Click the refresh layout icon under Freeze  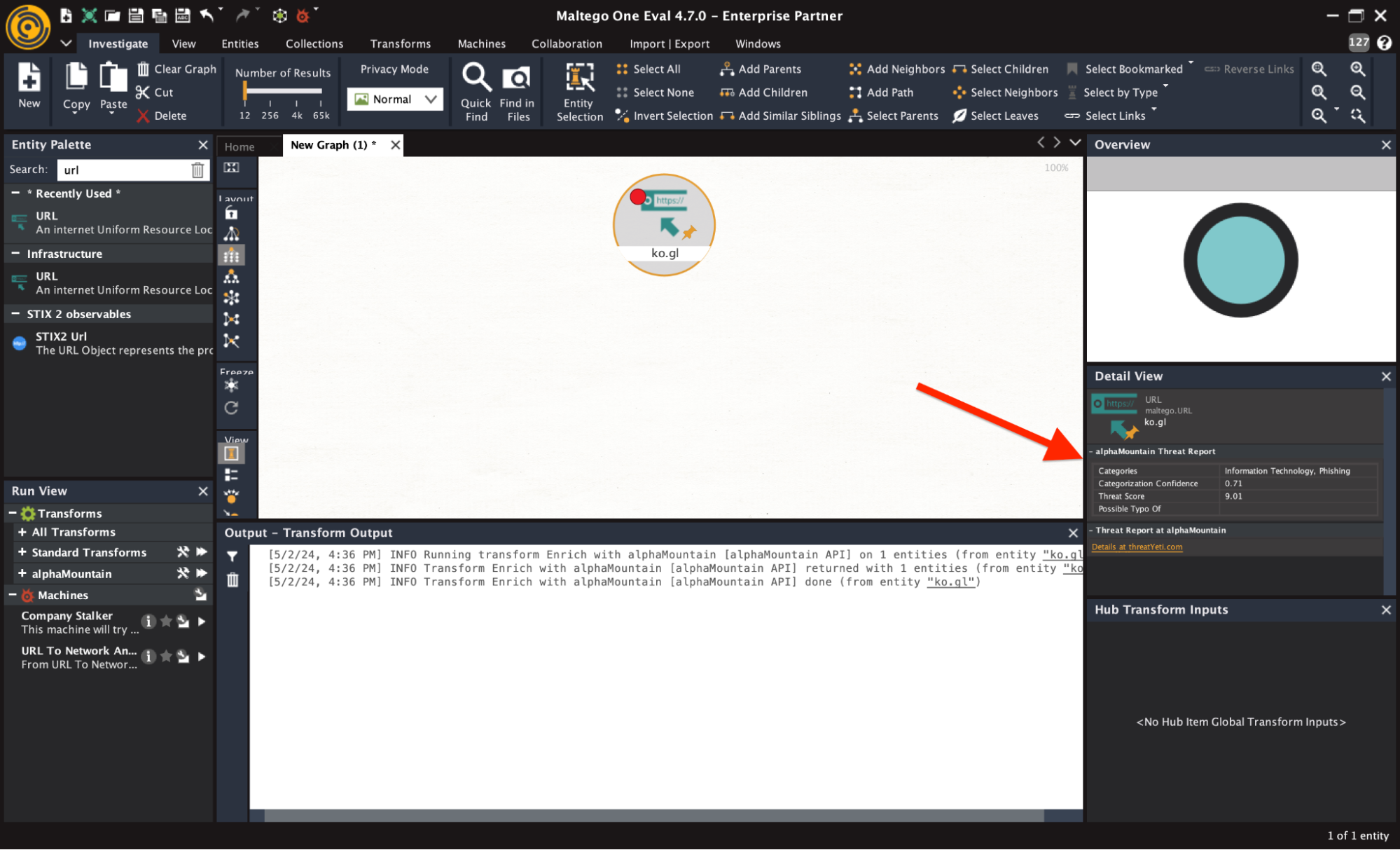pos(231,408)
